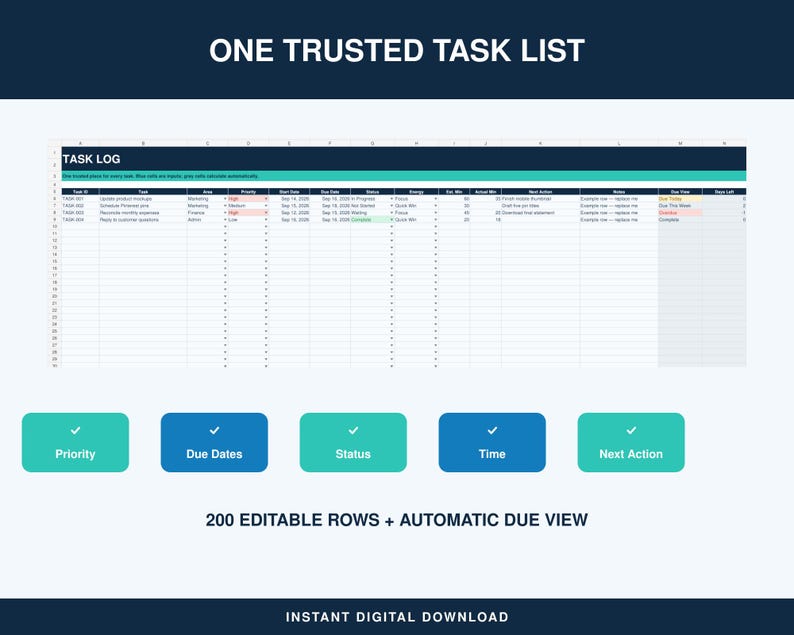Select the 'Due This Week' cell

(x=680, y=206)
